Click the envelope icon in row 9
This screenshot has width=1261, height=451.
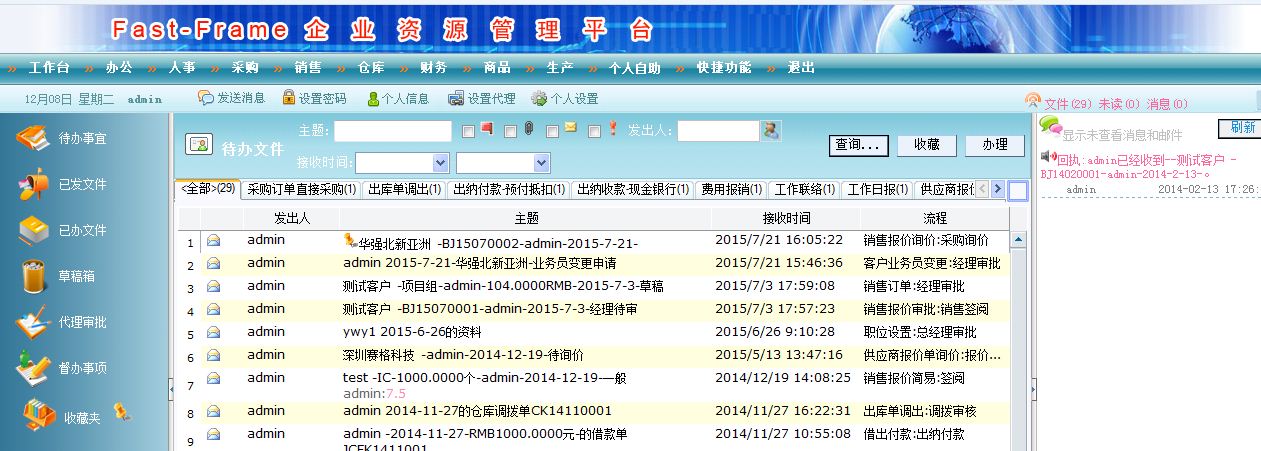coord(214,435)
